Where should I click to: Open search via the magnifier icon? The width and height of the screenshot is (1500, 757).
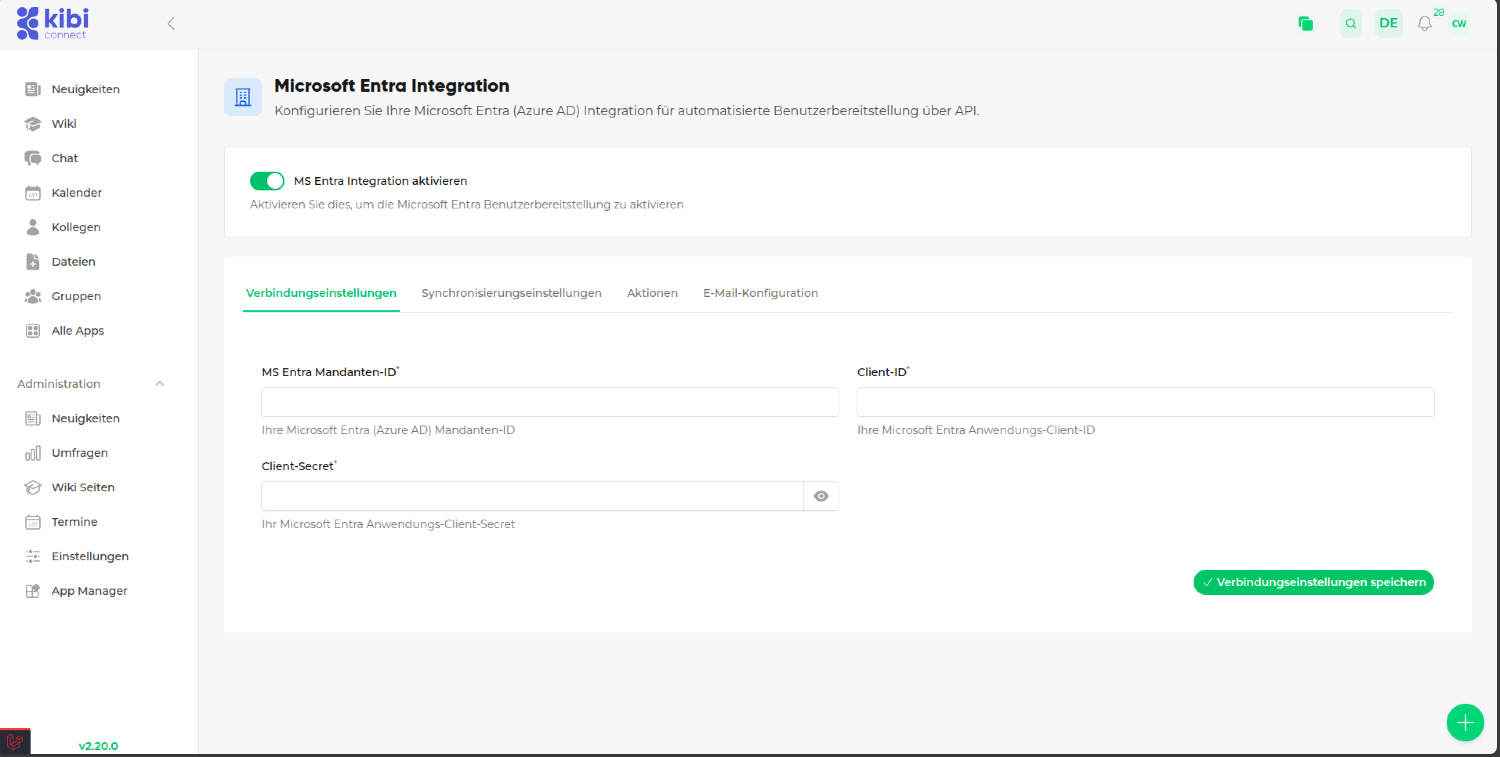click(1351, 24)
